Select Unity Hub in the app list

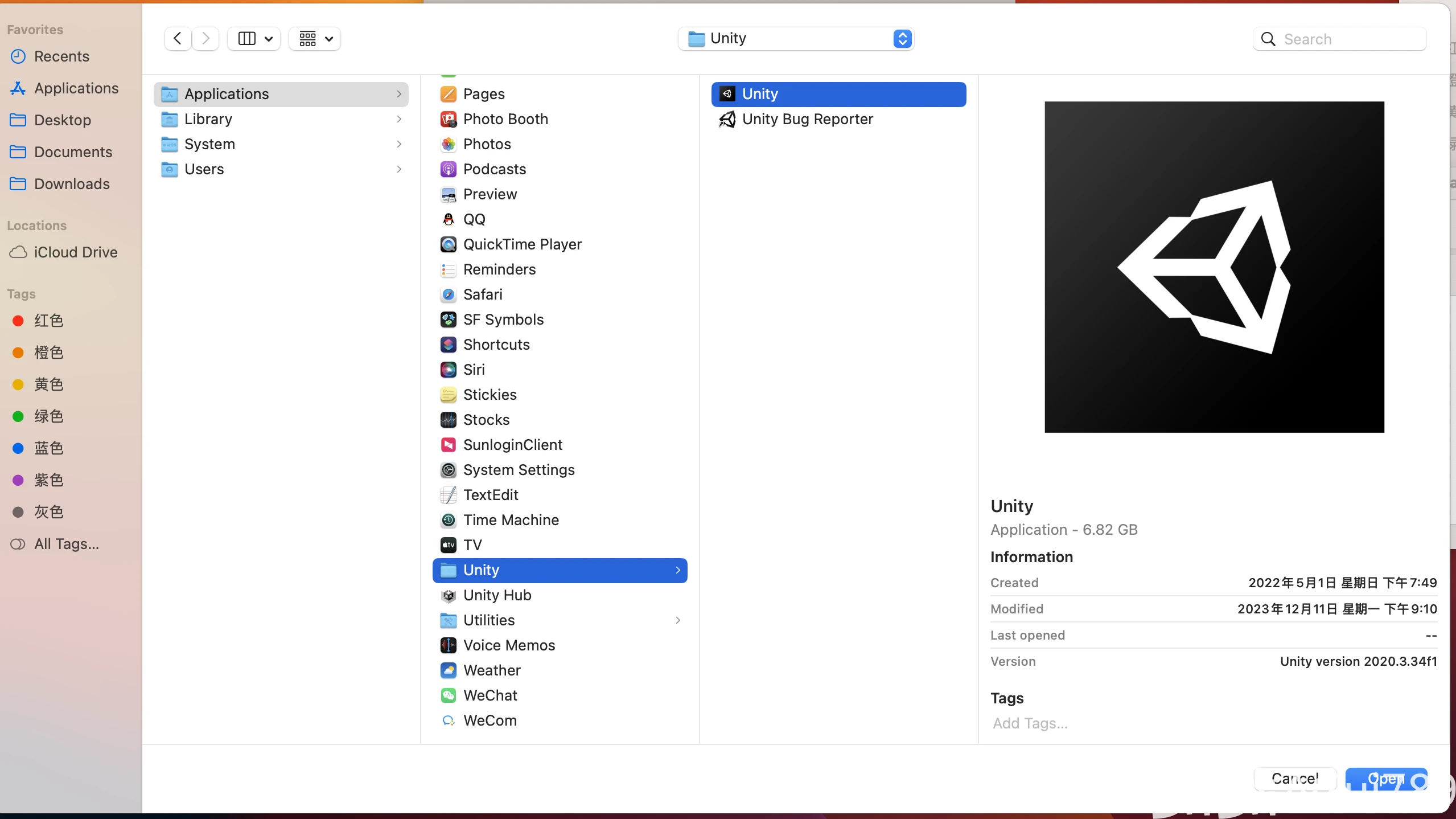(x=497, y=595)
